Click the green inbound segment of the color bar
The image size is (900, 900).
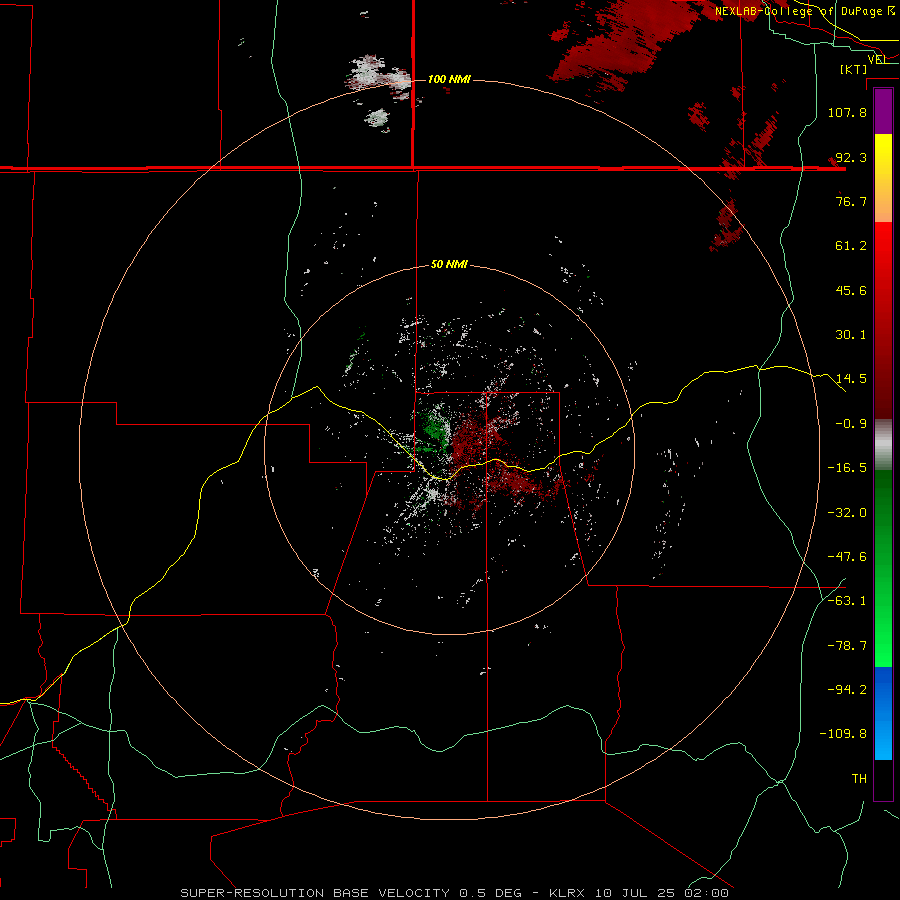[883, 568]
